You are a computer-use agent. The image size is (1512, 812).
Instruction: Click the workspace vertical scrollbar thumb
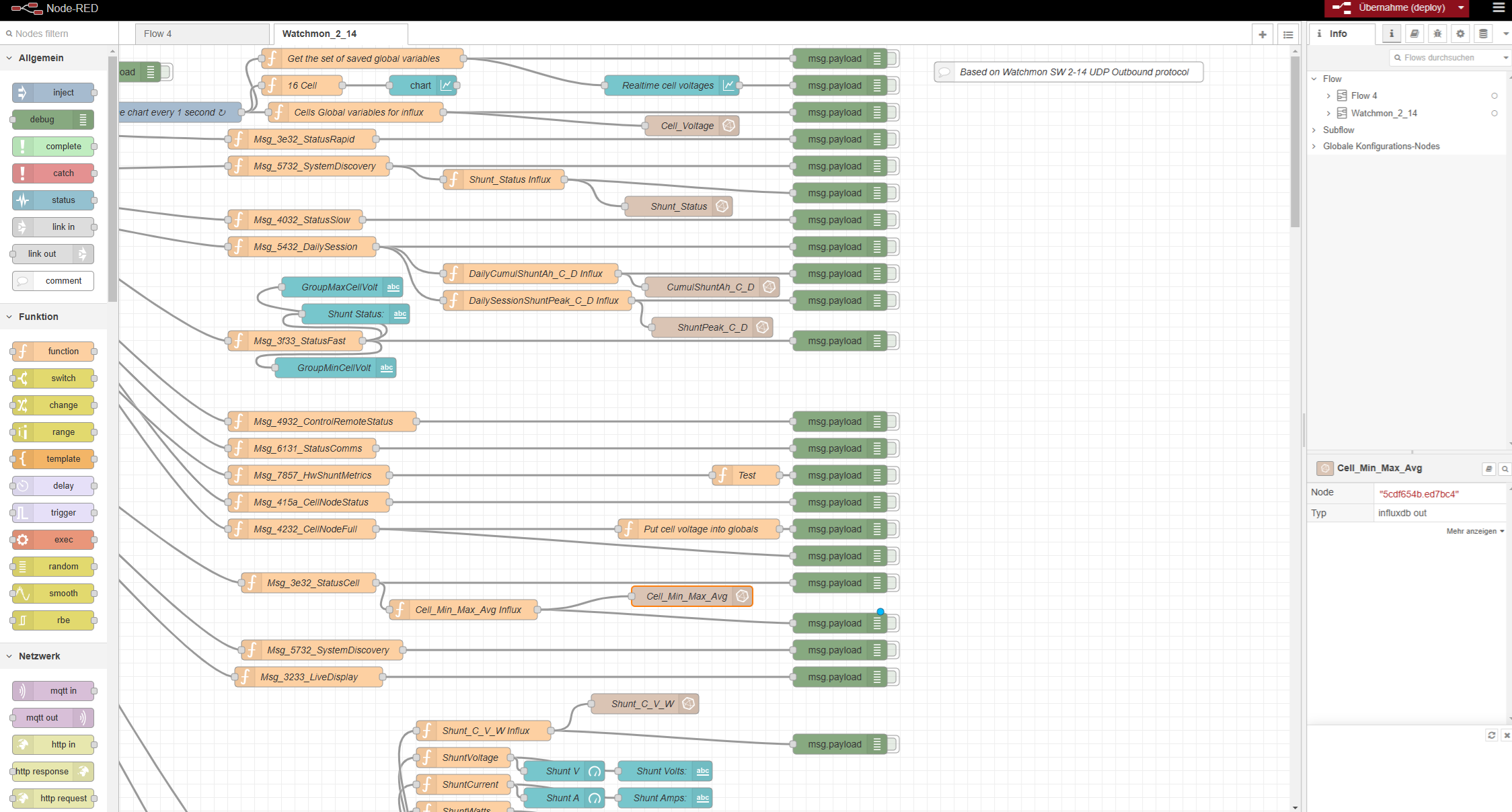[1295, 141]
